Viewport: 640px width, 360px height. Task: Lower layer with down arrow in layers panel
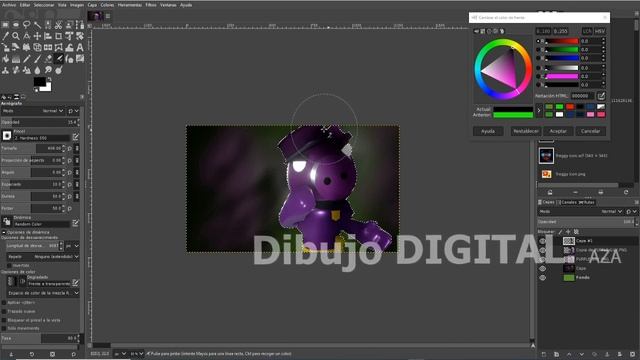pos(582,354)
